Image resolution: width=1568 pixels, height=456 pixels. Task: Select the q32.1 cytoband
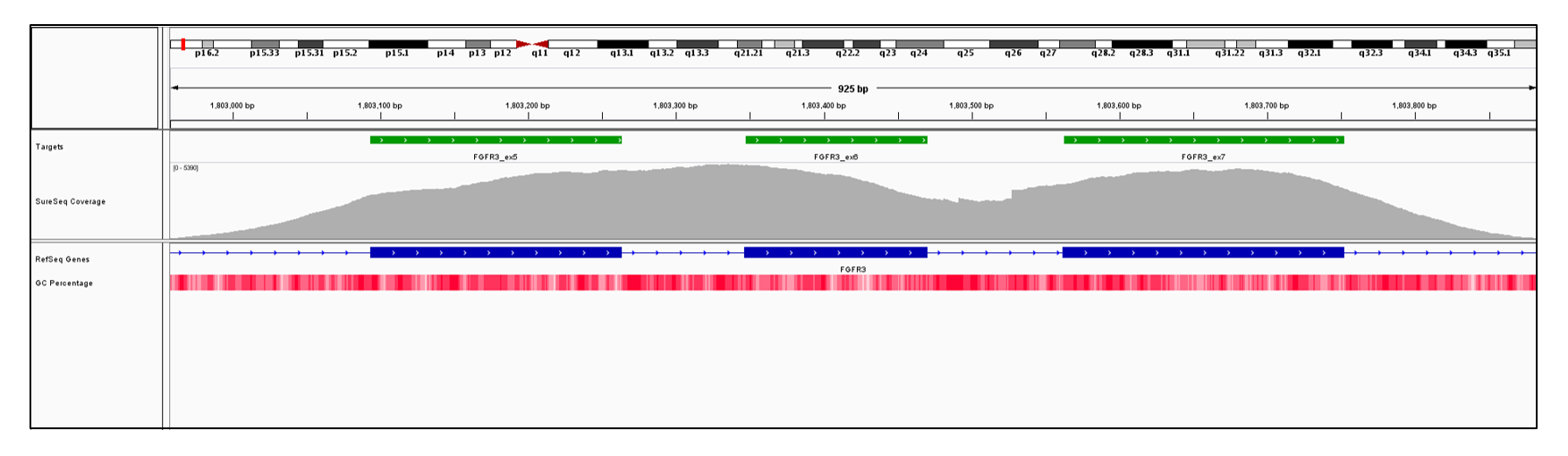click(x=1309, y=44)
